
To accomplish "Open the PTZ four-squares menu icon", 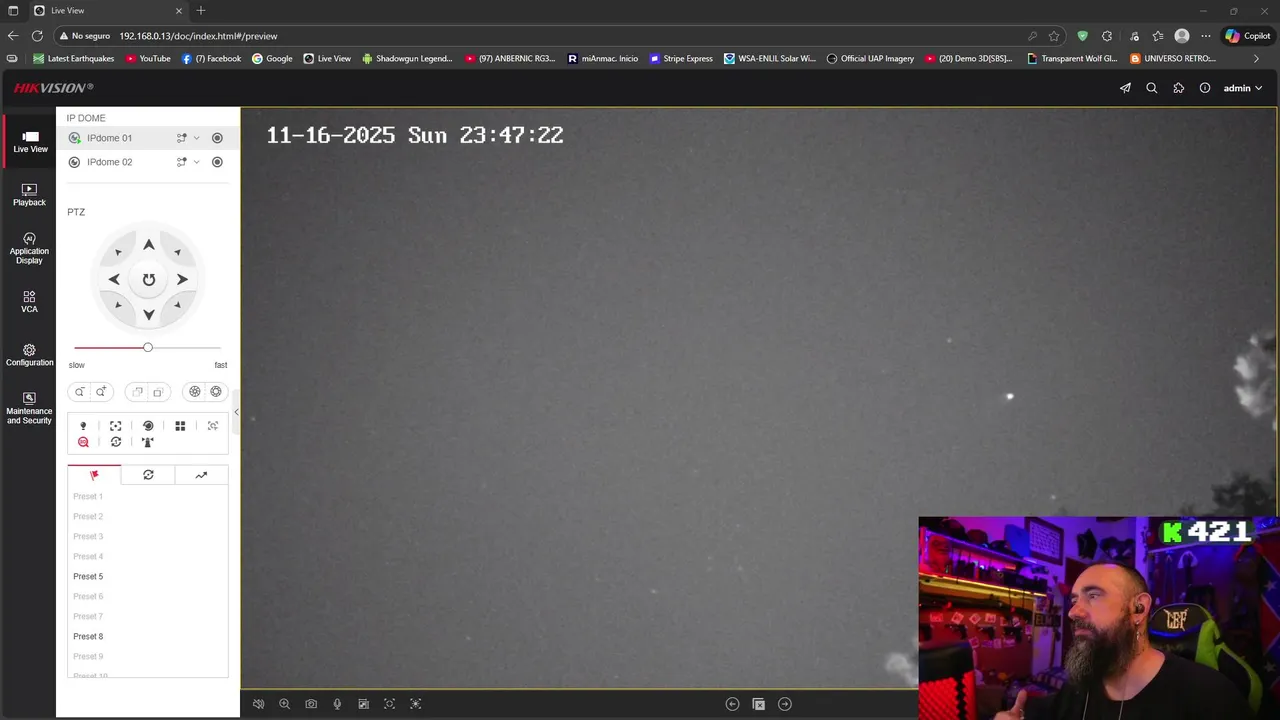I will (180, 426).
